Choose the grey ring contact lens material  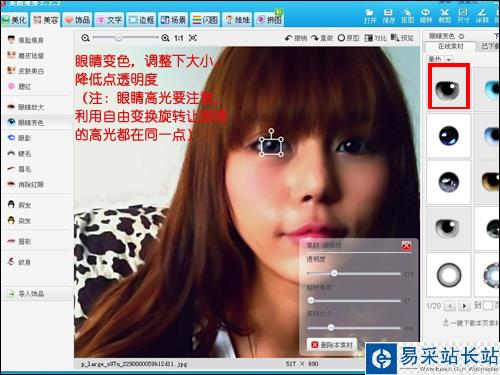[x=449, y=275]
